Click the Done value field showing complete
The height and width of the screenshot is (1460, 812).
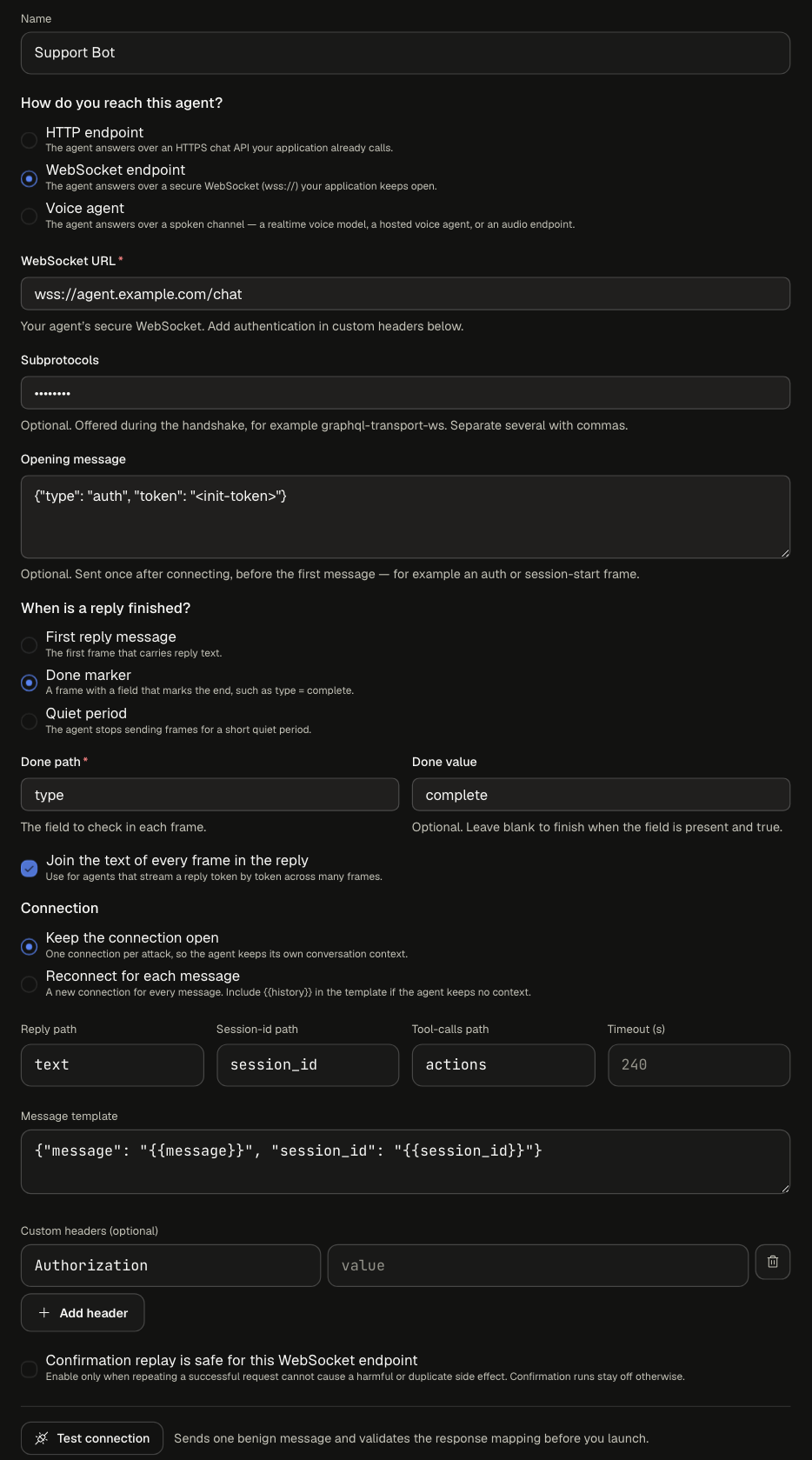601,795
